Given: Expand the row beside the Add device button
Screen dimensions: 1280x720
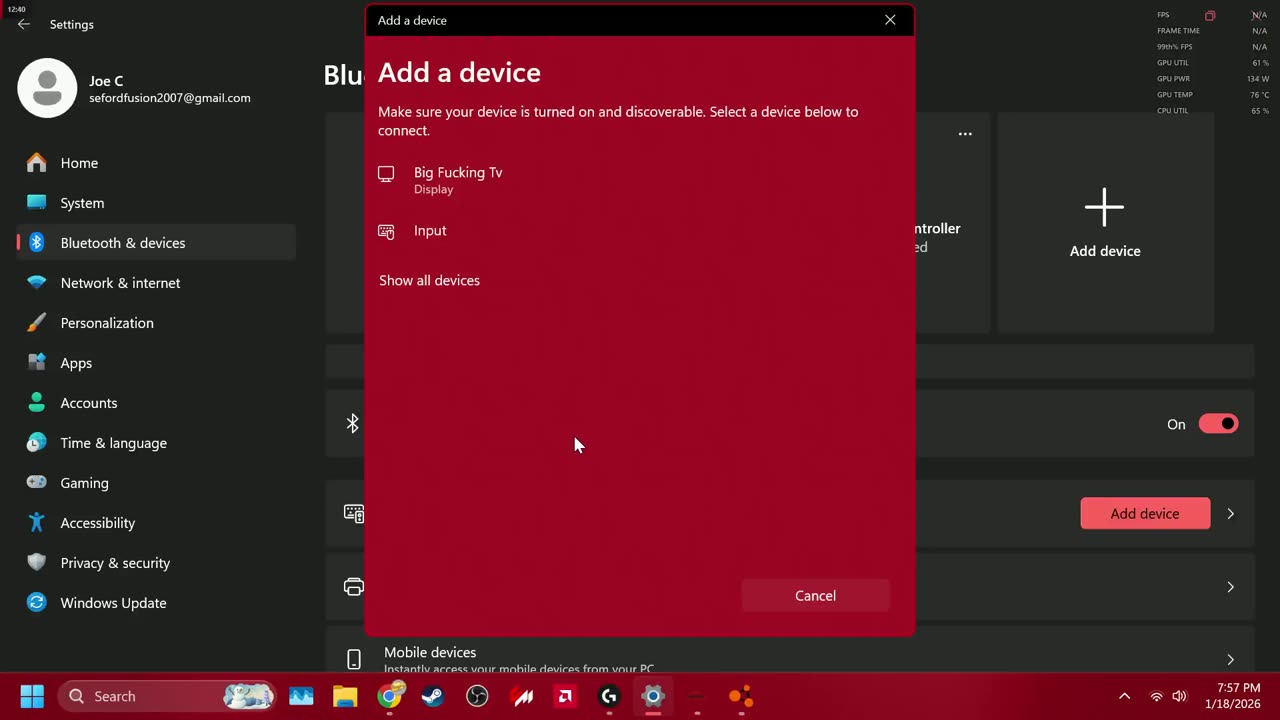Looking at the screenshot, I should 1231,514.
